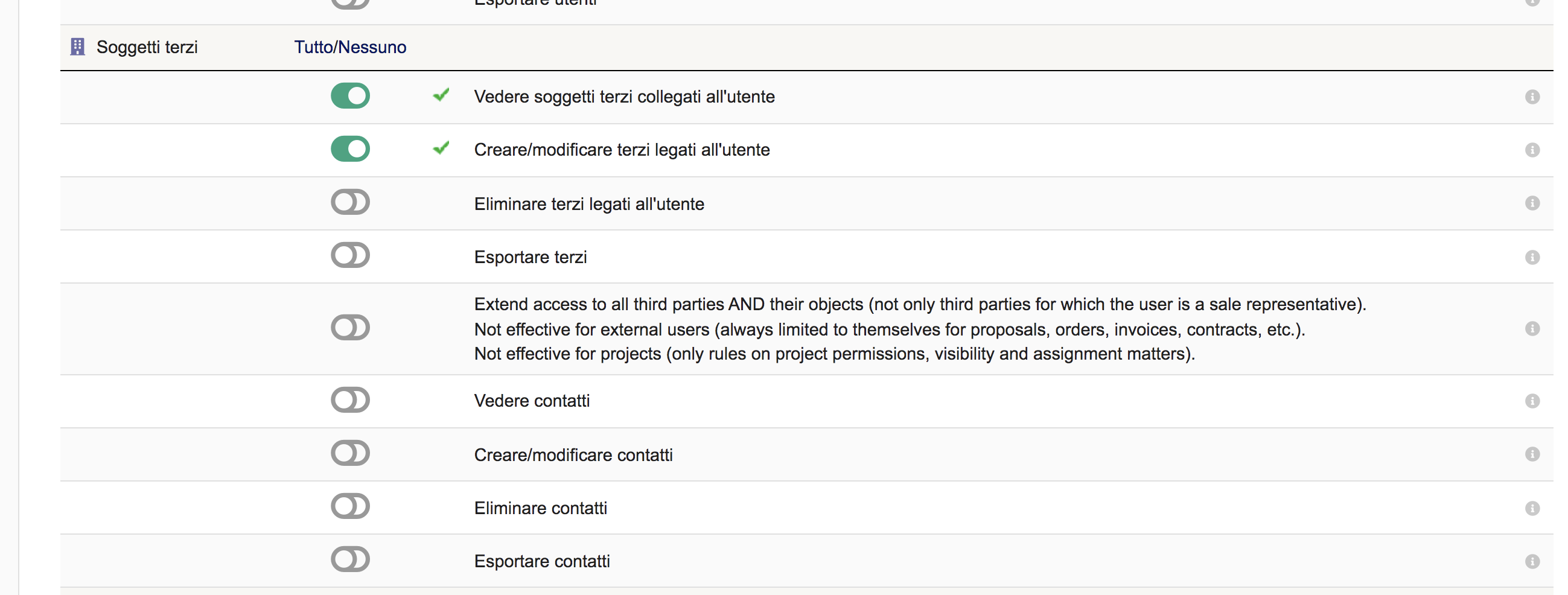This screenshot has width=1568, height=595.
Task: Click info icon for Eliminare terzi row
Action: pyautogui.click(x=1532, y=203)
